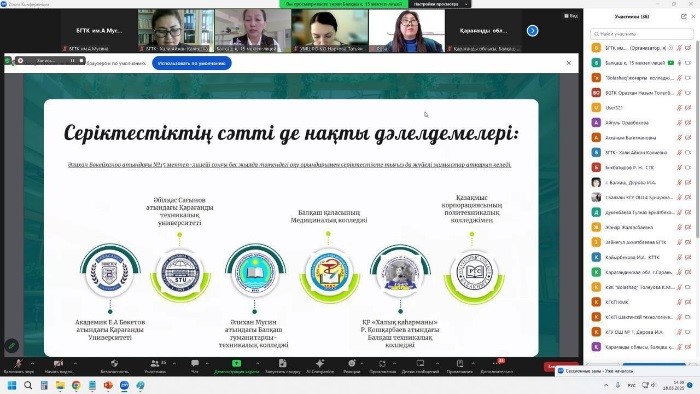This screenshot has height=394, width=700.
Task: Open the Chat bubble icon
Action: [x=195, y=364]
